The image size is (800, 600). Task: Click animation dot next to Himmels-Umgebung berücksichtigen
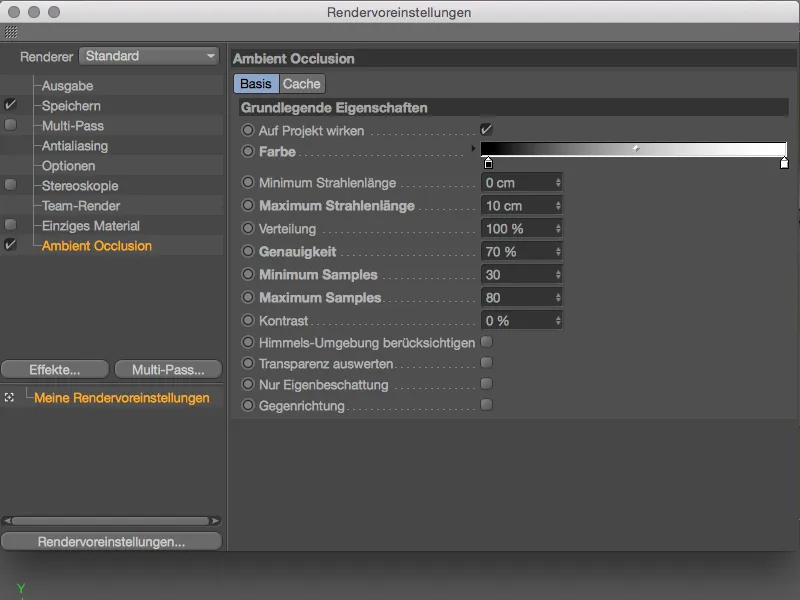click(x=247, y=342)
